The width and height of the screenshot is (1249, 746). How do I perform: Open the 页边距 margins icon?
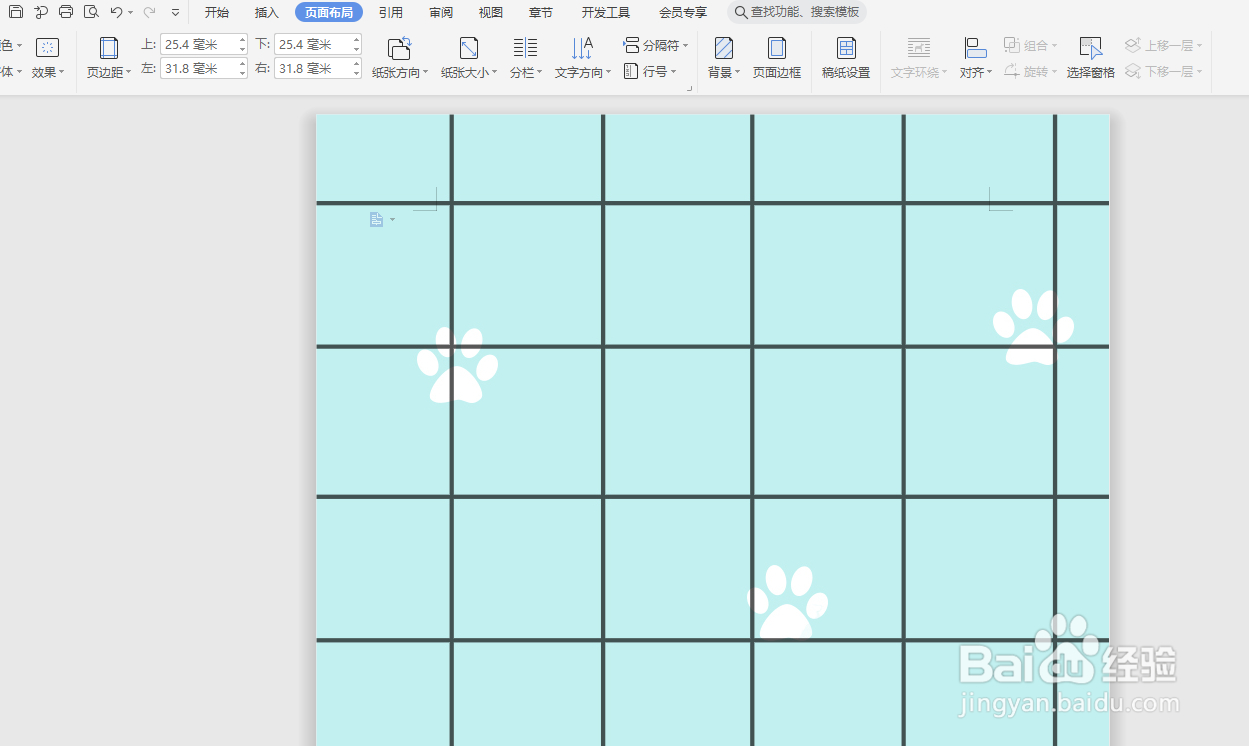pyautogui.click(x=109, y=48)
